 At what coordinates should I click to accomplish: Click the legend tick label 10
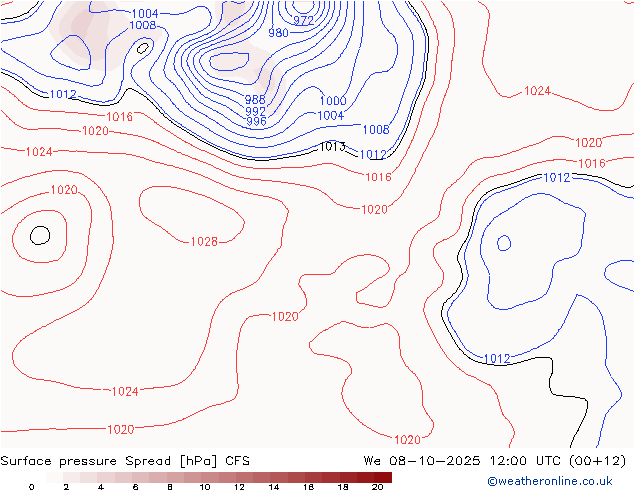(x=205, y=487)
